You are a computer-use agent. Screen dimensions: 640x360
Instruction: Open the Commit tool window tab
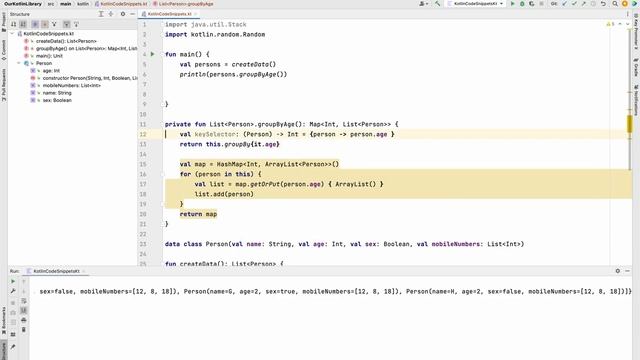[4, 50]
